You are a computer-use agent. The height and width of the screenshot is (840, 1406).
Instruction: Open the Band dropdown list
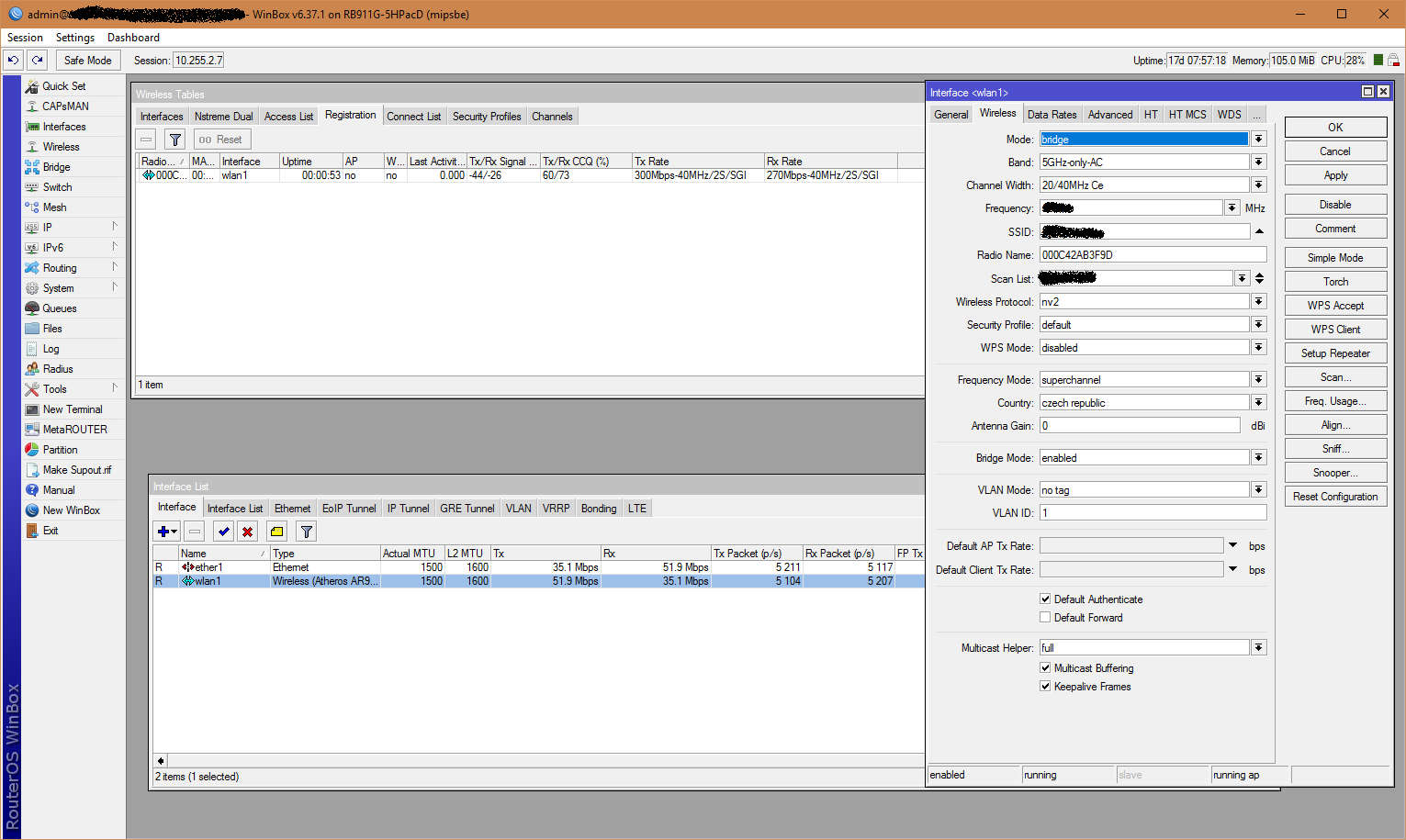pyautogui.click(x=1258, y=162)
